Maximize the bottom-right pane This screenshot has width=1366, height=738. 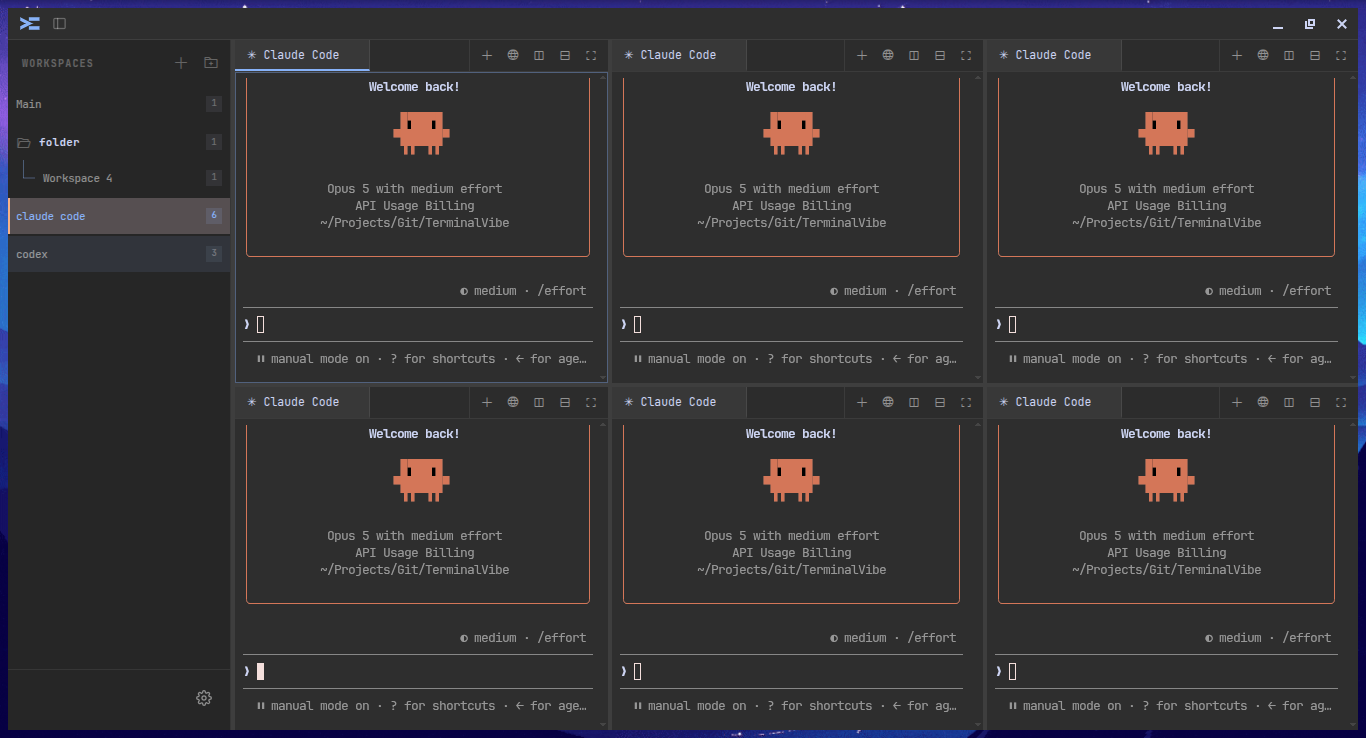[x=1341, y=402]
